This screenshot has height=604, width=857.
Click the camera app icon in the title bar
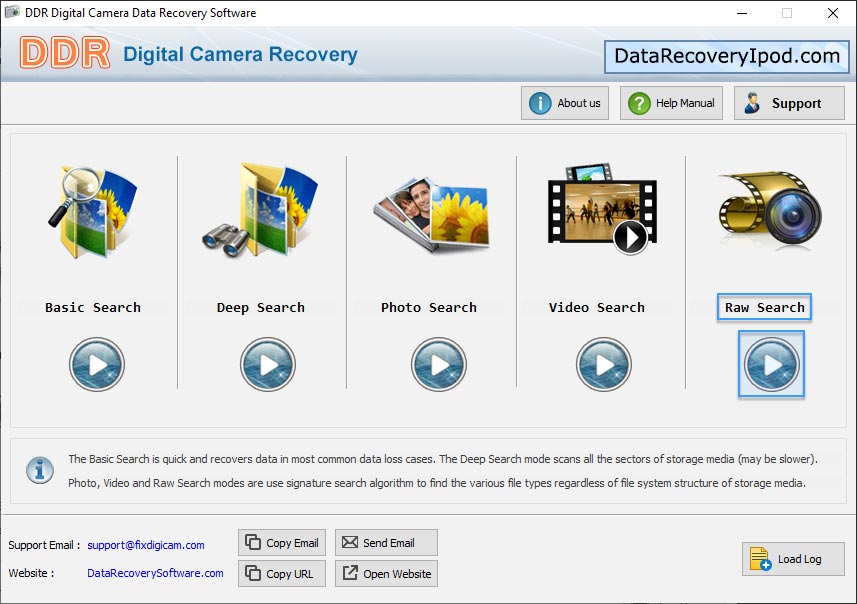pos(13,12)
